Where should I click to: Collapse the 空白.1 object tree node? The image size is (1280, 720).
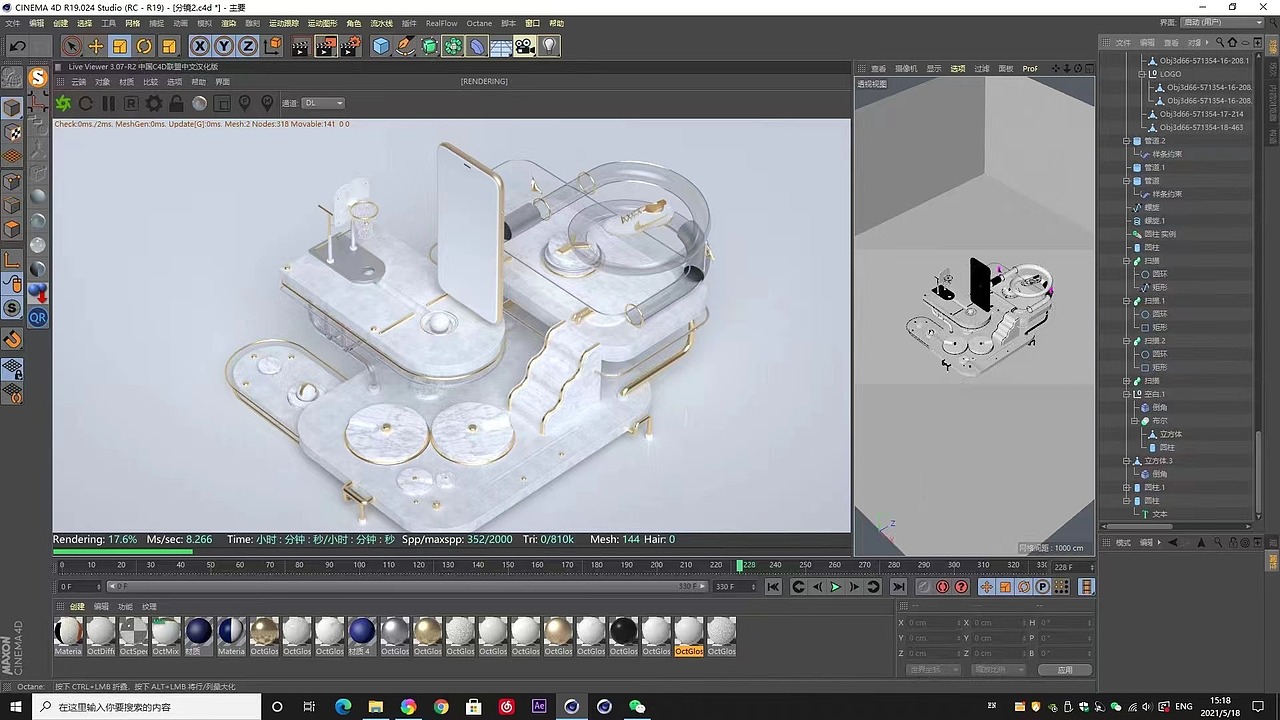[1127, 394]
